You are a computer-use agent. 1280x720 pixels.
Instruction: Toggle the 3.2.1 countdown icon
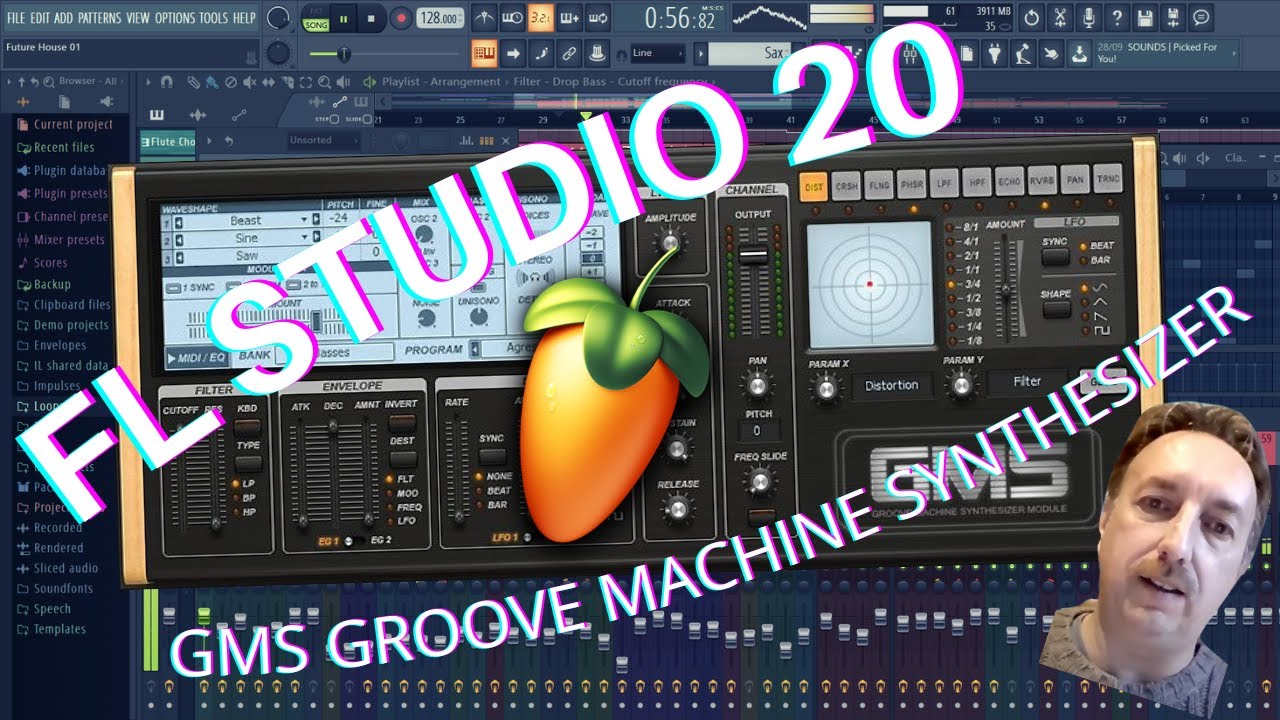click(x=542, y=18)
